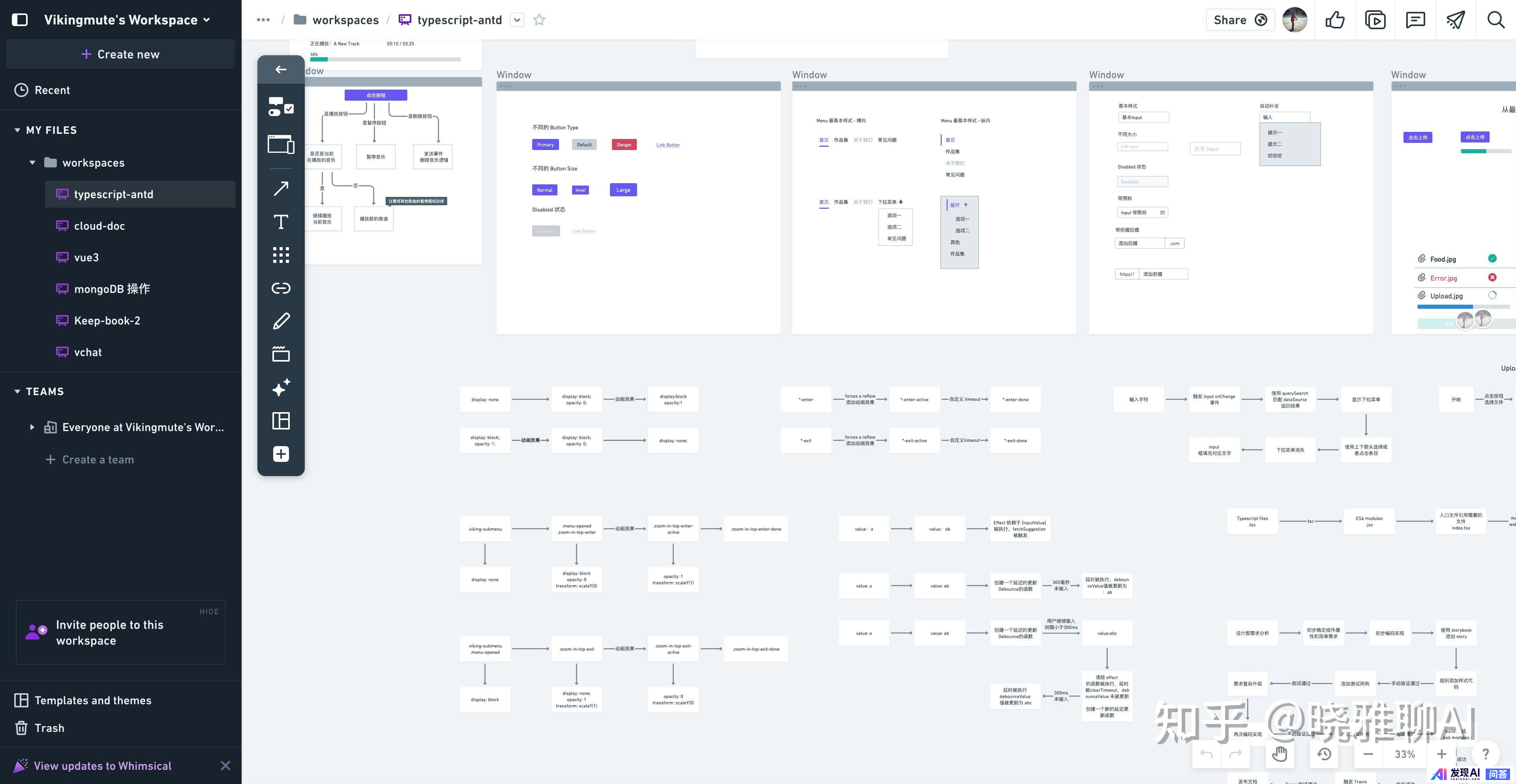Select the arrow connector tool
Viewport: 1516px width, 784px height.
(281, 188)
